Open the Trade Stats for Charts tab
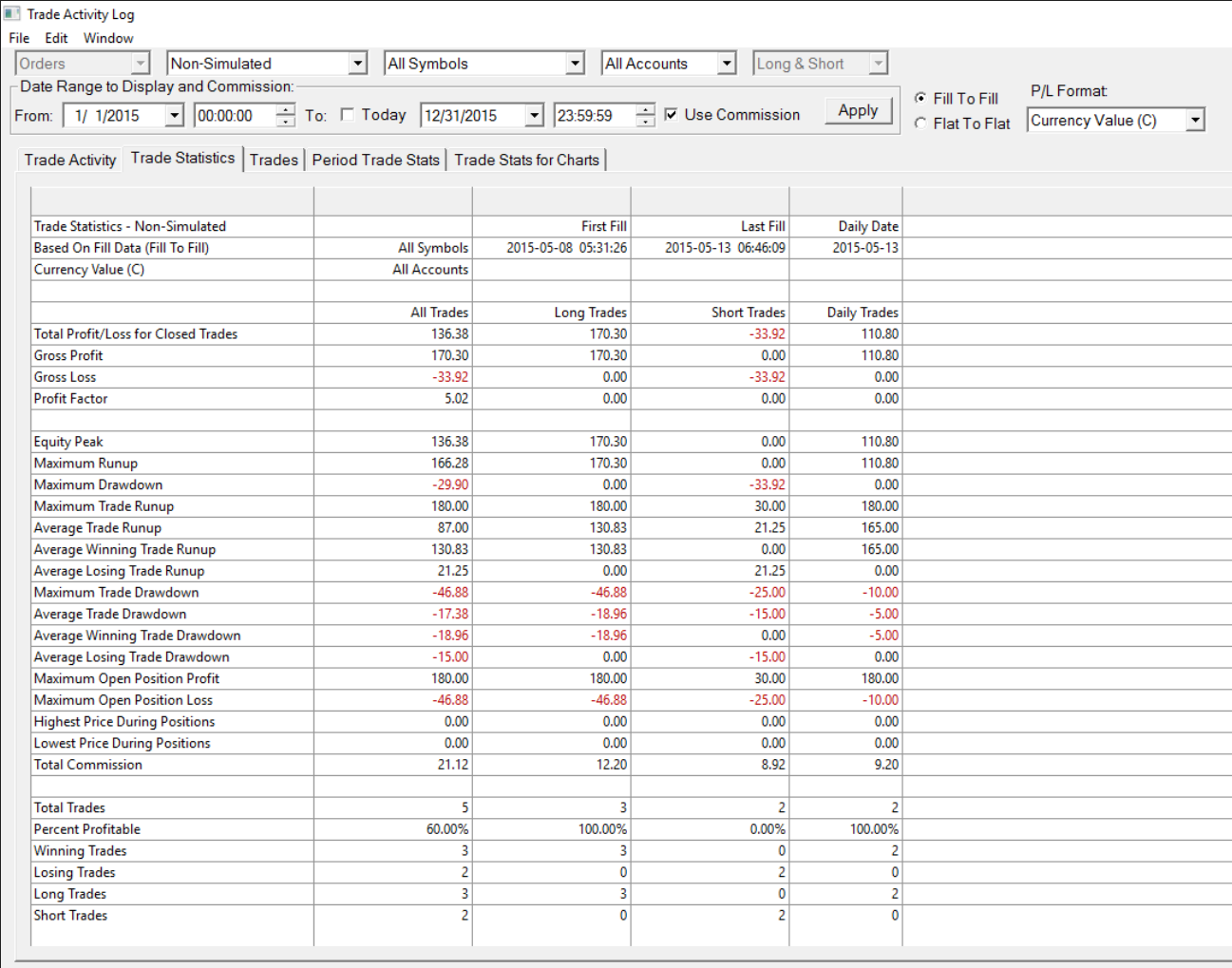 [x=526, y=160]
